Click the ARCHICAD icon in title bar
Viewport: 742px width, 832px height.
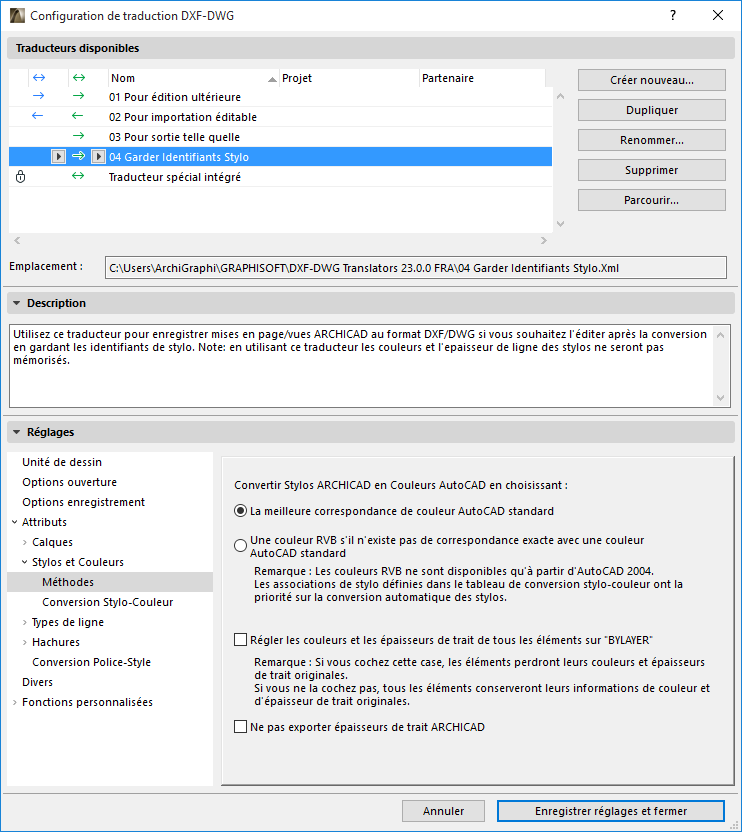tap(17, 15)
